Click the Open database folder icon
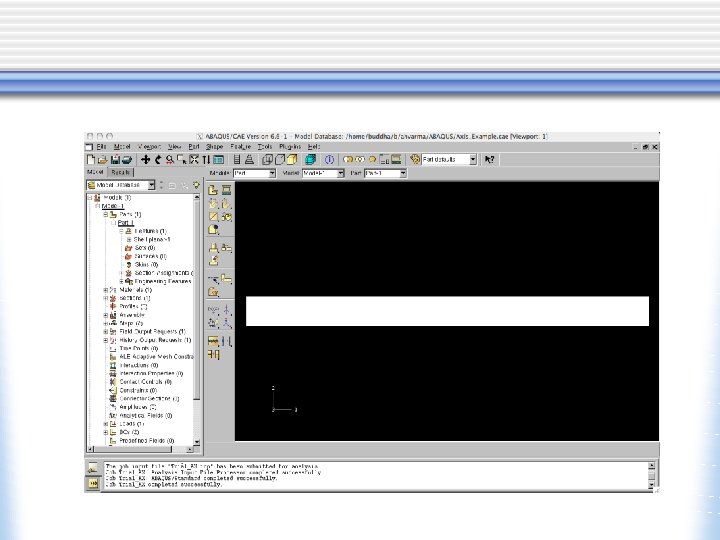 (x=102, y=159)
